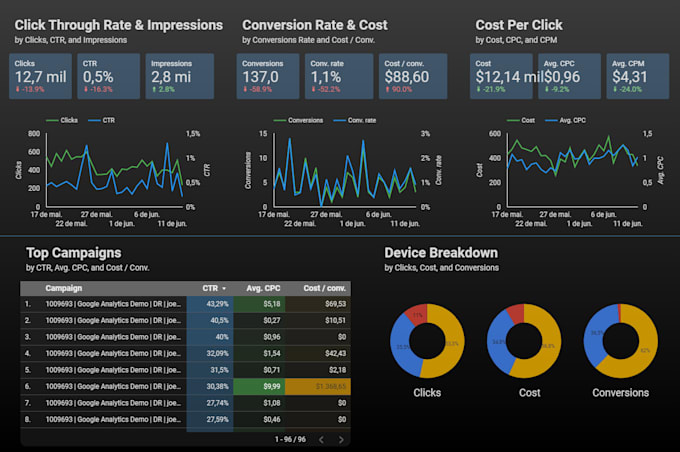Click the pagination text 1 - 96 / 96

290,439
